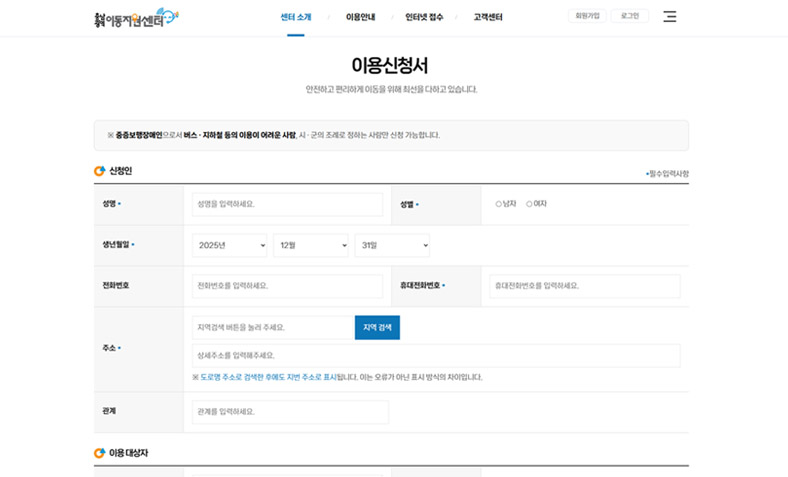Image resolution: width=788 pixels, height=477 pixels.
Task: Focus the 성명 name input field
Action: point(287,204)
